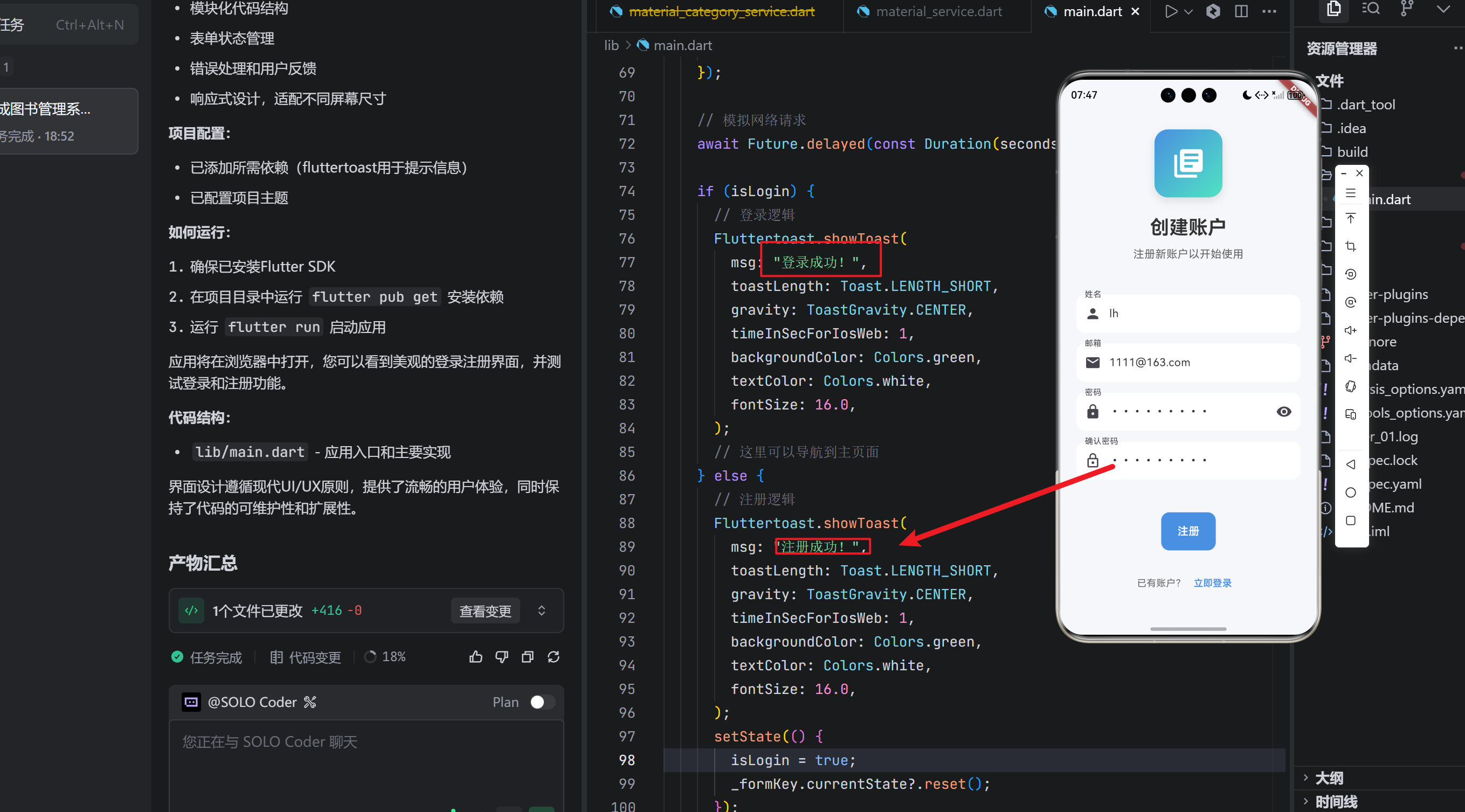Increase emulator volume

click(1351, 330)
